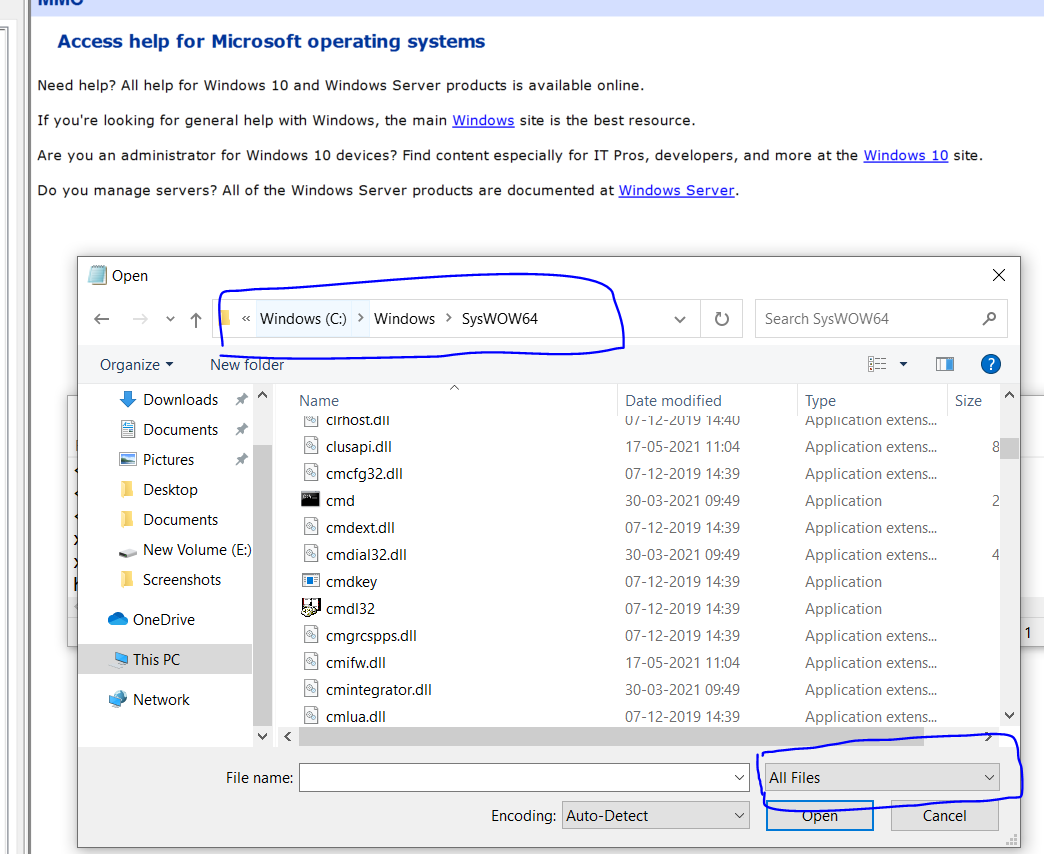Open the recent locations chevron

tap(170, 319)
